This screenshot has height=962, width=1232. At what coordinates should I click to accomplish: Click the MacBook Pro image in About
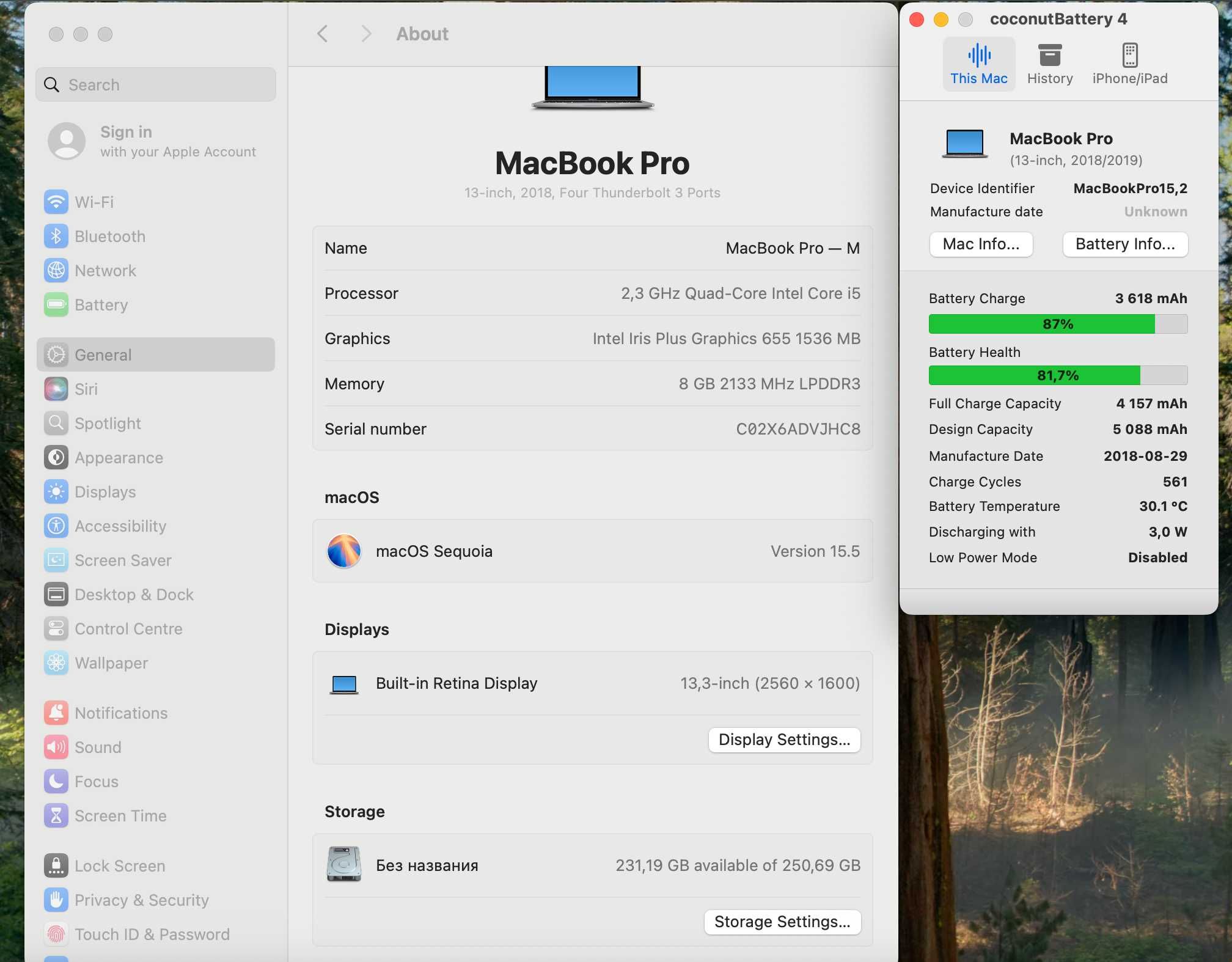[592, 87]
